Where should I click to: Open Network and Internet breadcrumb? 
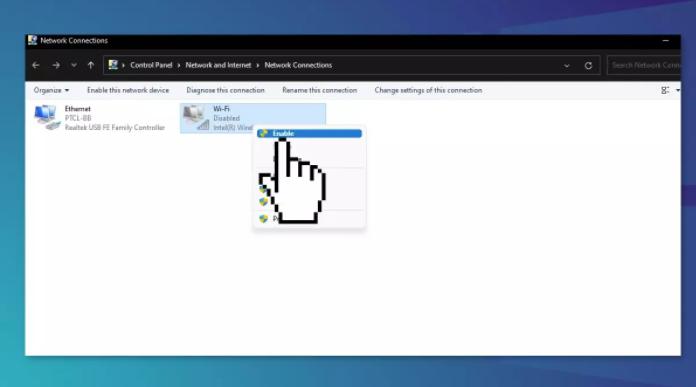(x=218, y=65)
